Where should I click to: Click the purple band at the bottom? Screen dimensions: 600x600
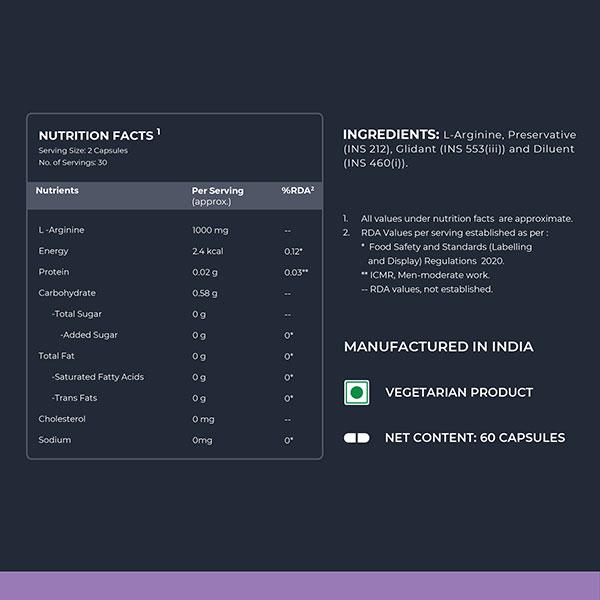click(x=300, y=586)
